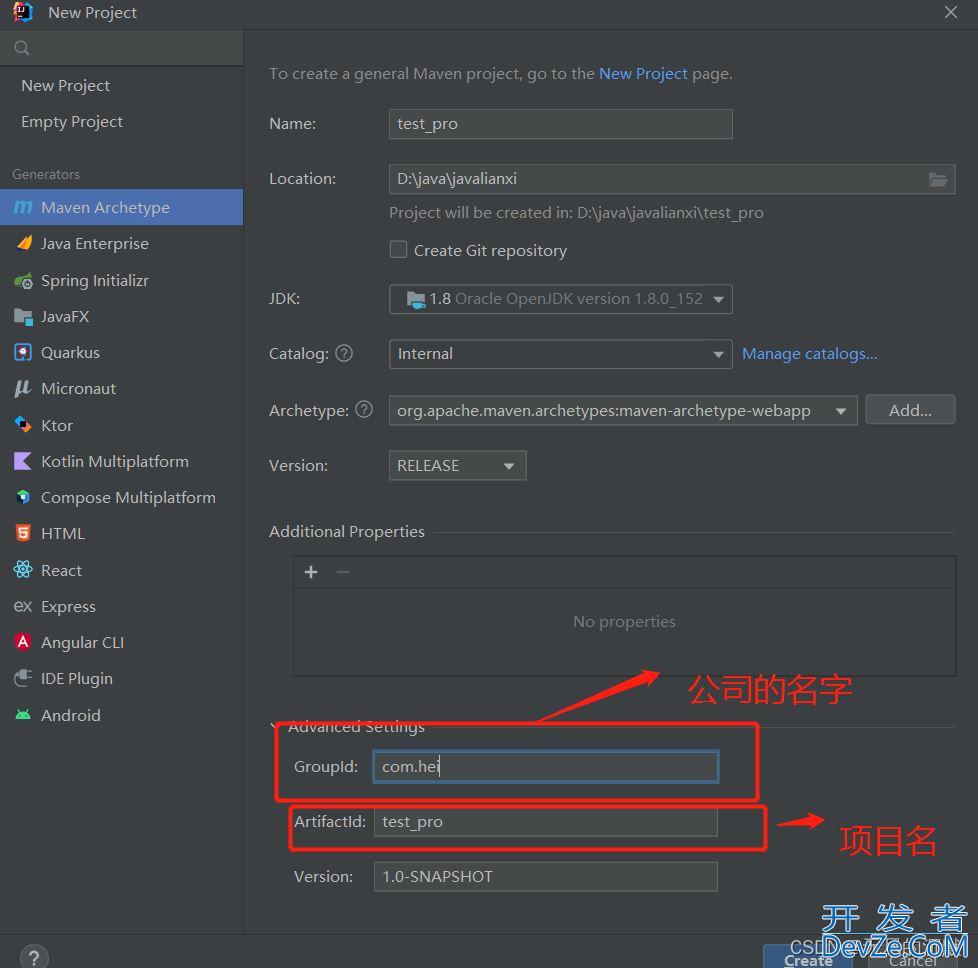Click the 'No properties' placeholder text
The height and width of the screenshot is (968, 978).
[624, 622]
